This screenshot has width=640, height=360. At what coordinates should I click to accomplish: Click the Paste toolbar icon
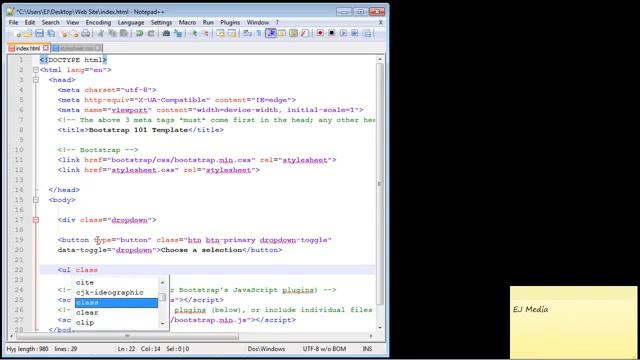pos(124,33)
